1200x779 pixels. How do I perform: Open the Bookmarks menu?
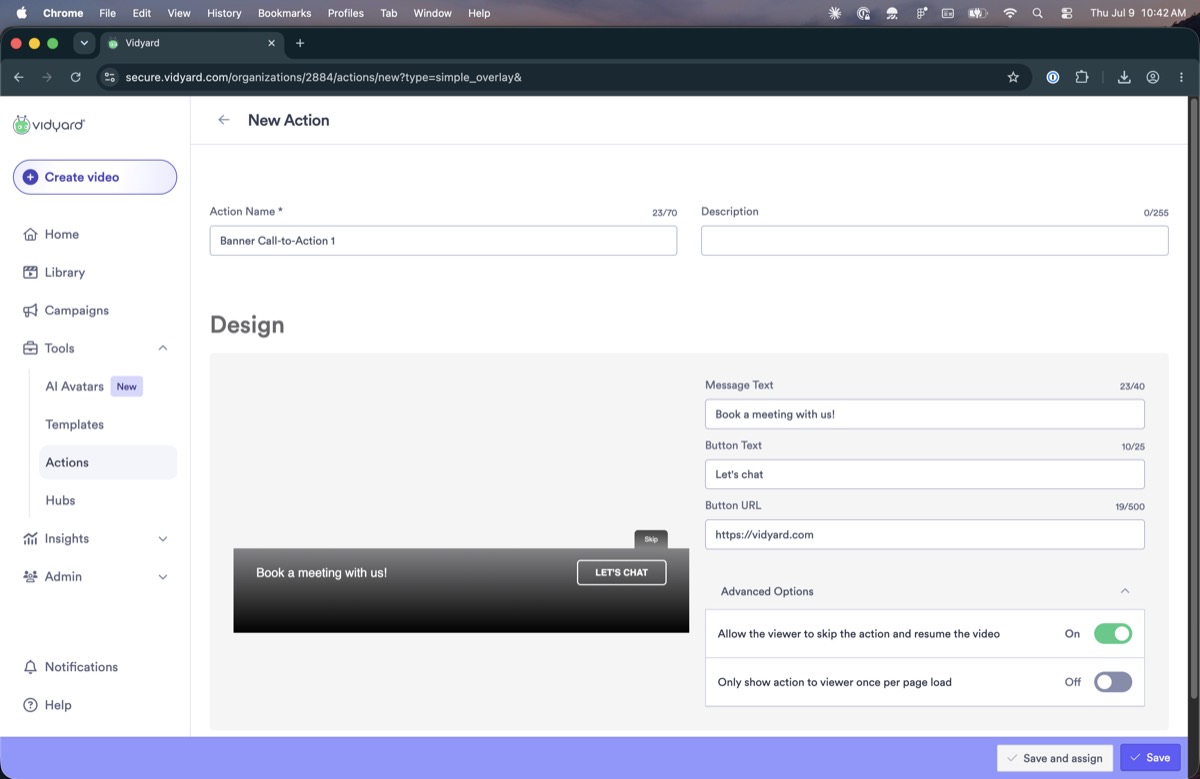[x=285, y=13]
